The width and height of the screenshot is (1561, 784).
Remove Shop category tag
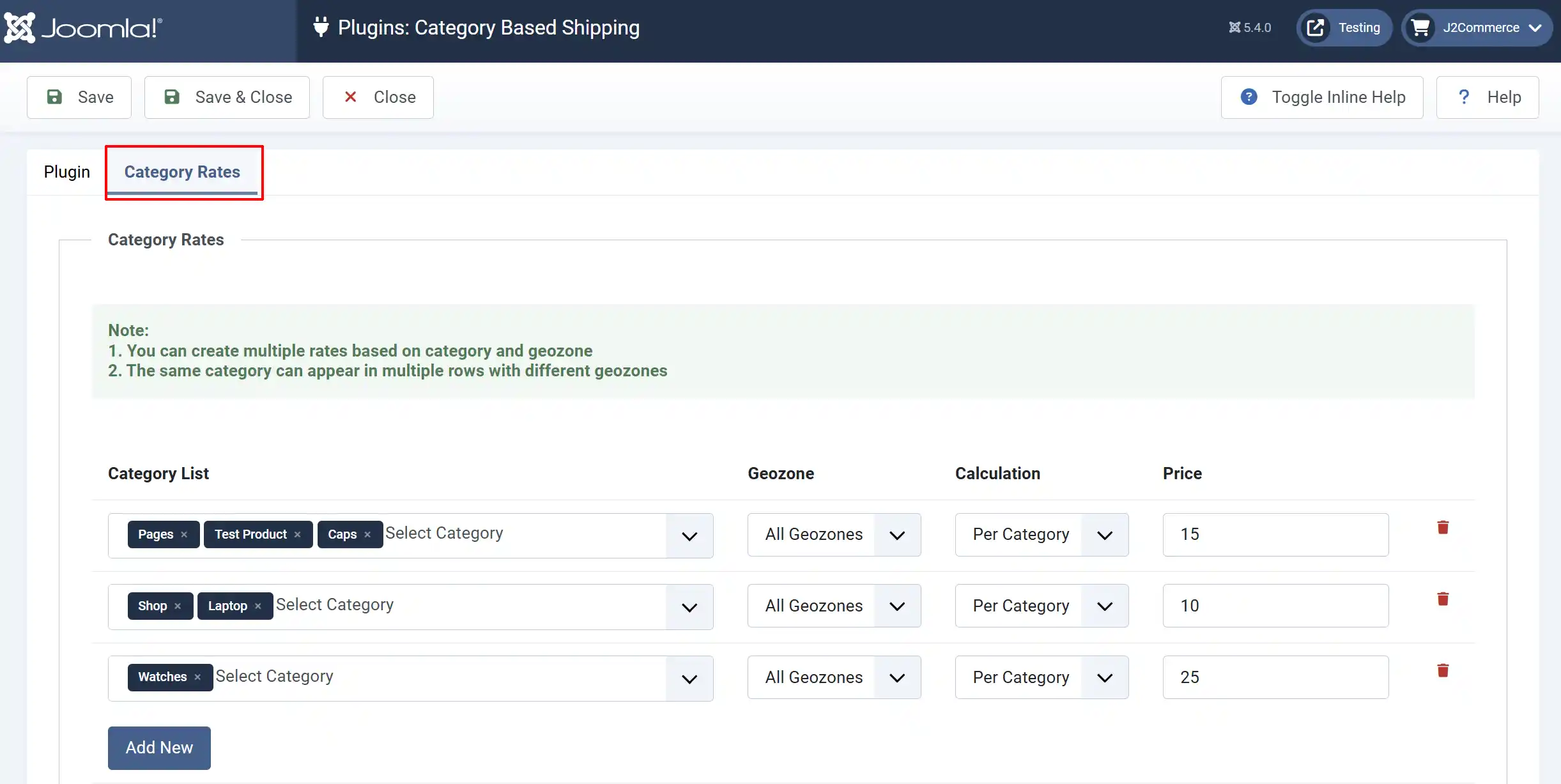[x=178, y=606]
